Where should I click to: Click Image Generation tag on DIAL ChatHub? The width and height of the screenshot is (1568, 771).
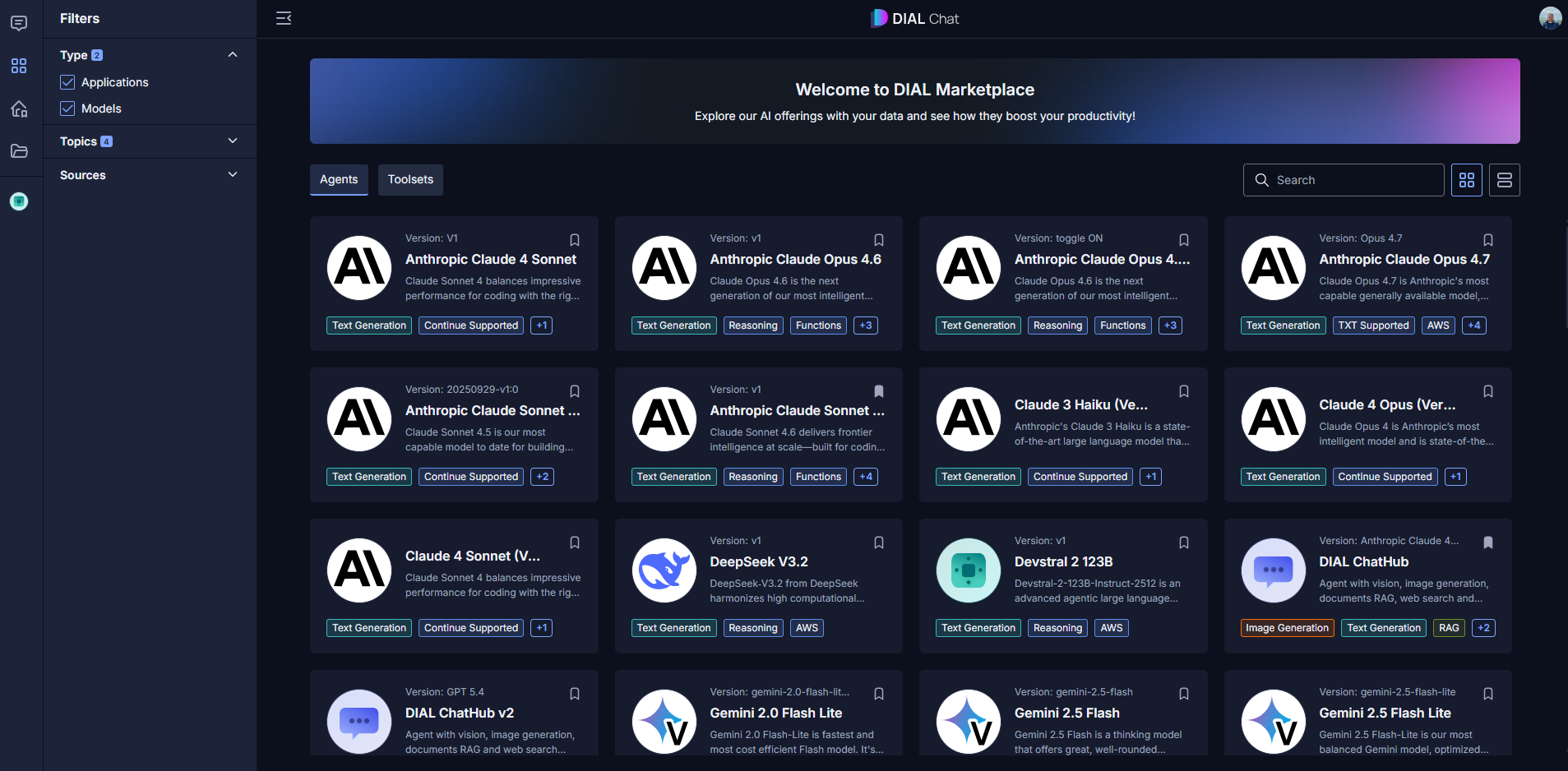pyautogui.click(x=1287, y=628)
